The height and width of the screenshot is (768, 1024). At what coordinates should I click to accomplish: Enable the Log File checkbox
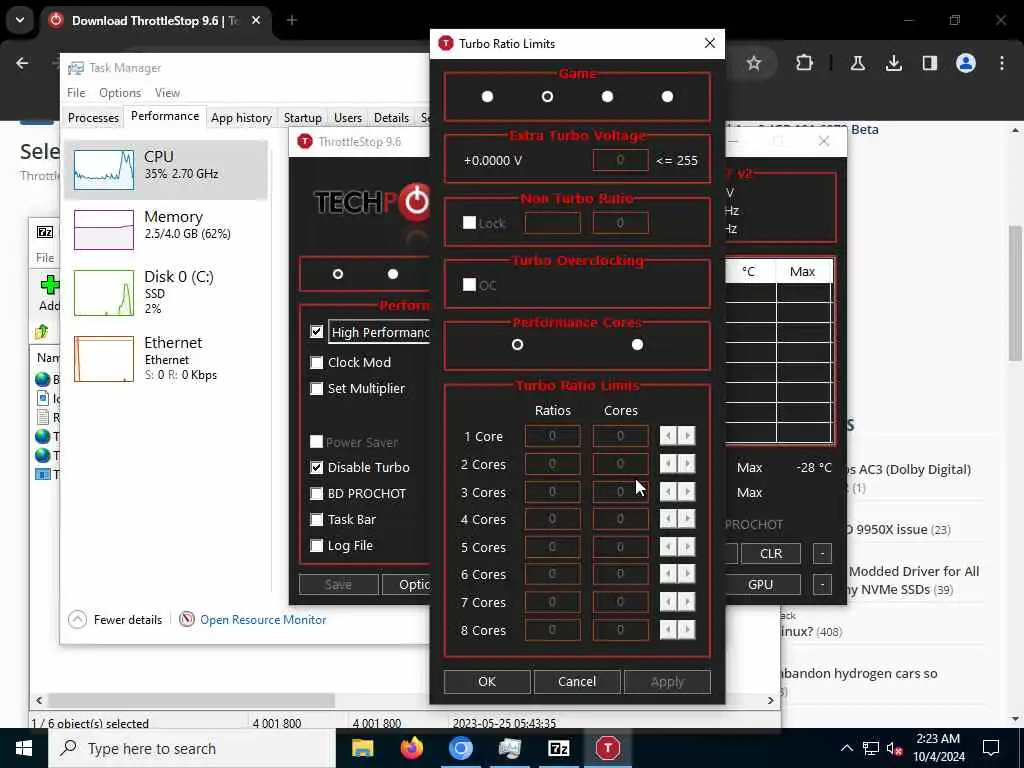pyautogui.click(x=317, y=545)
